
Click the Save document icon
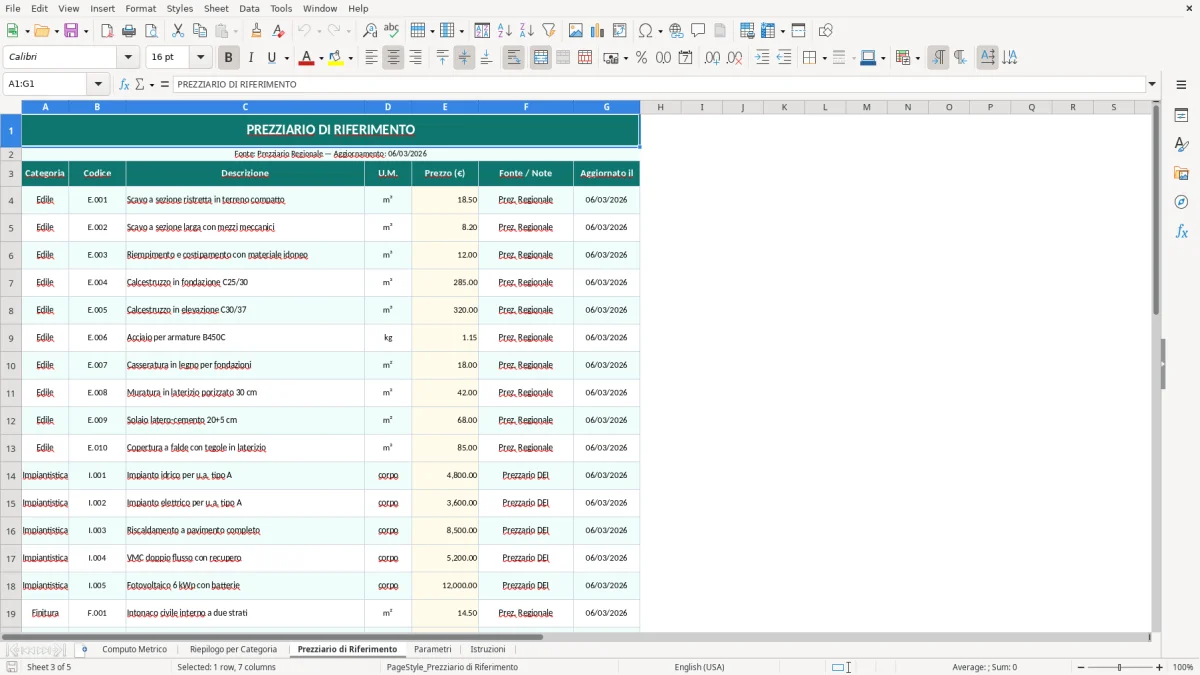pos(71,31)
